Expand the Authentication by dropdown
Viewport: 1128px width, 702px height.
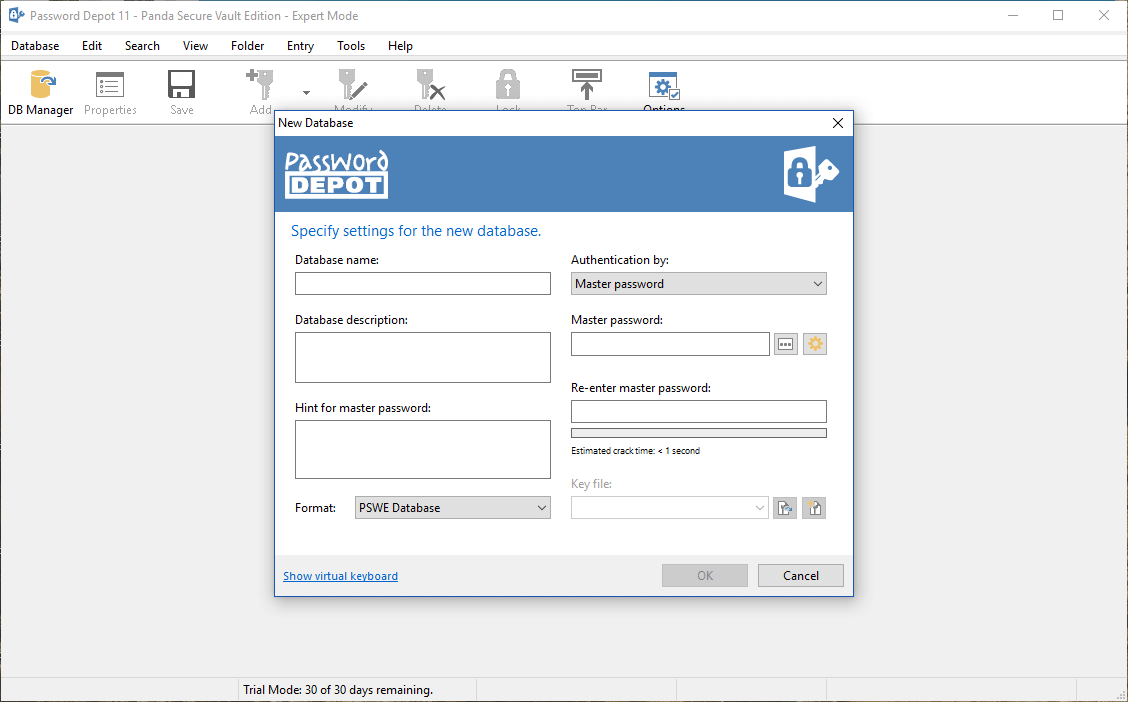(x=699, y=283)
